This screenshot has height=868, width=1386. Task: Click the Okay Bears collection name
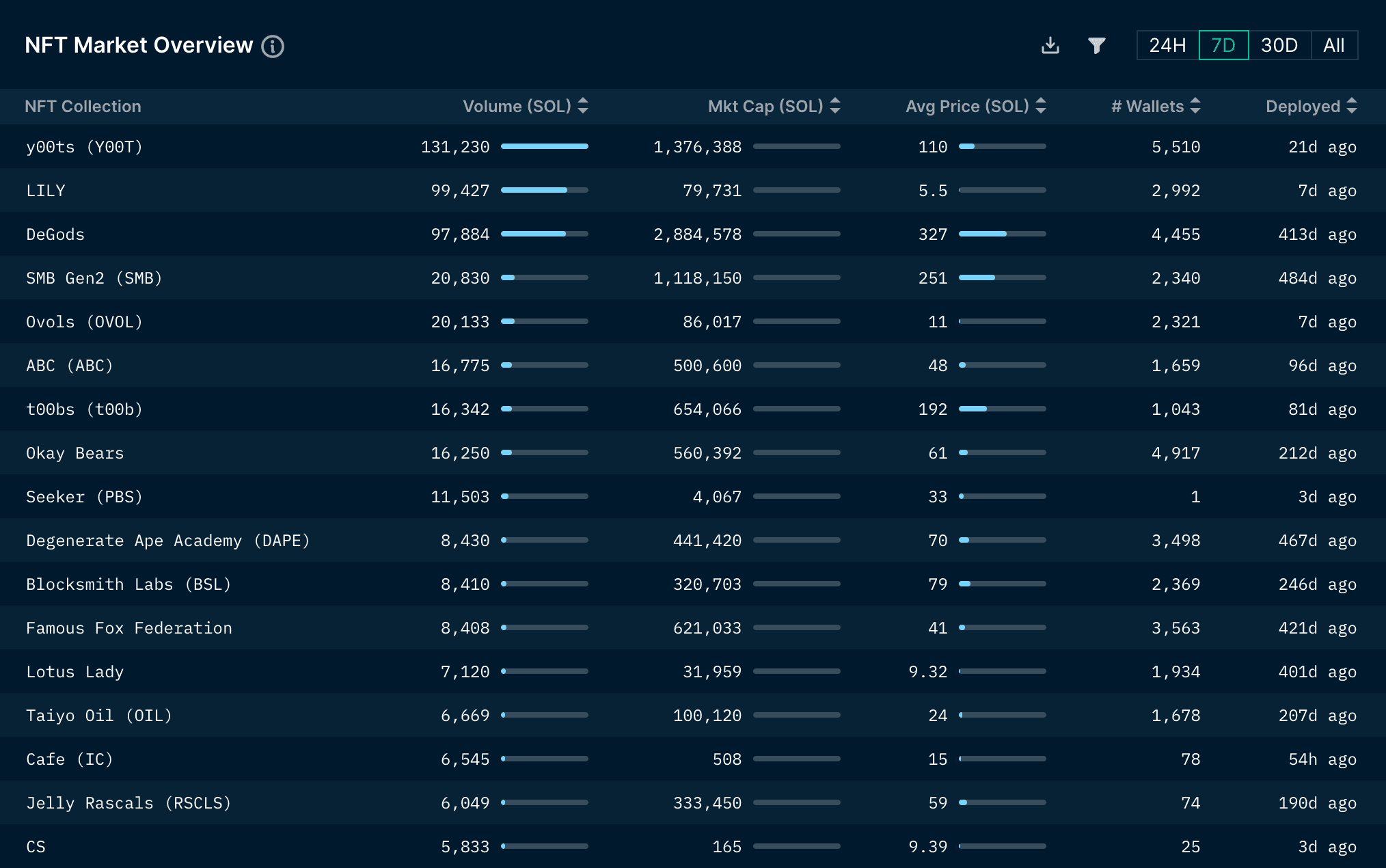74,453
